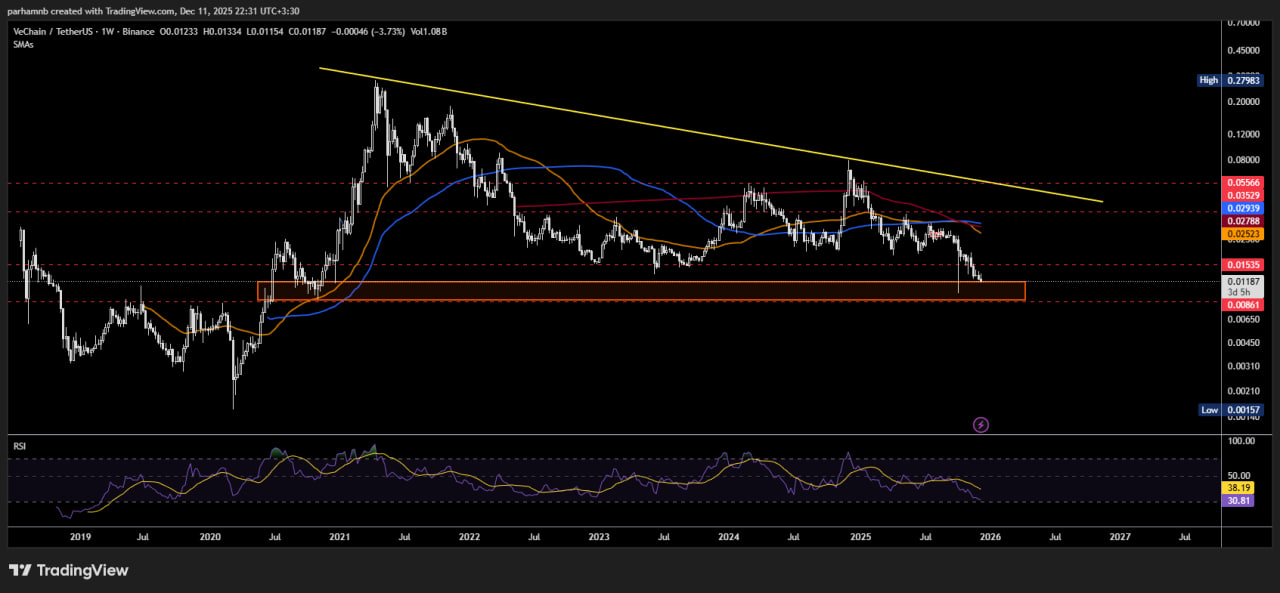
Task: Click the 2021 label on time axis
Action: (339, 537)
